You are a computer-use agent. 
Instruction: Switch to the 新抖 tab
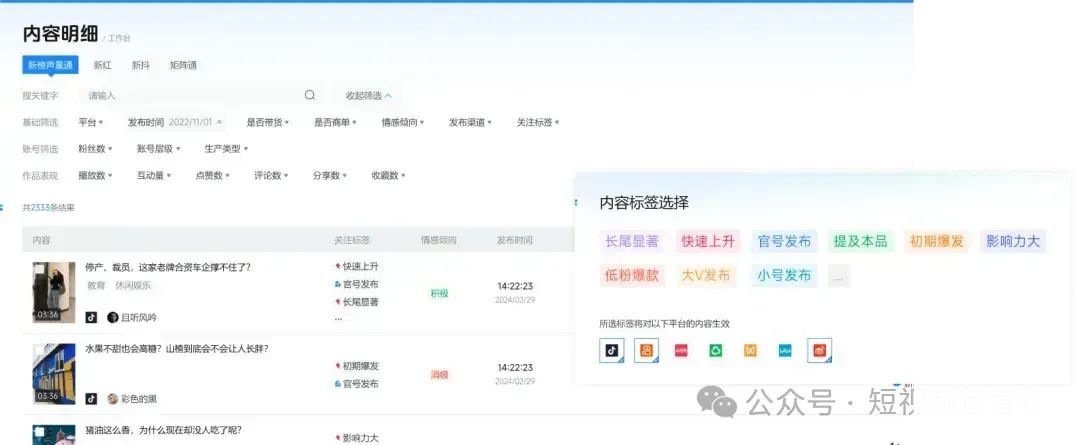pos(141,65)
